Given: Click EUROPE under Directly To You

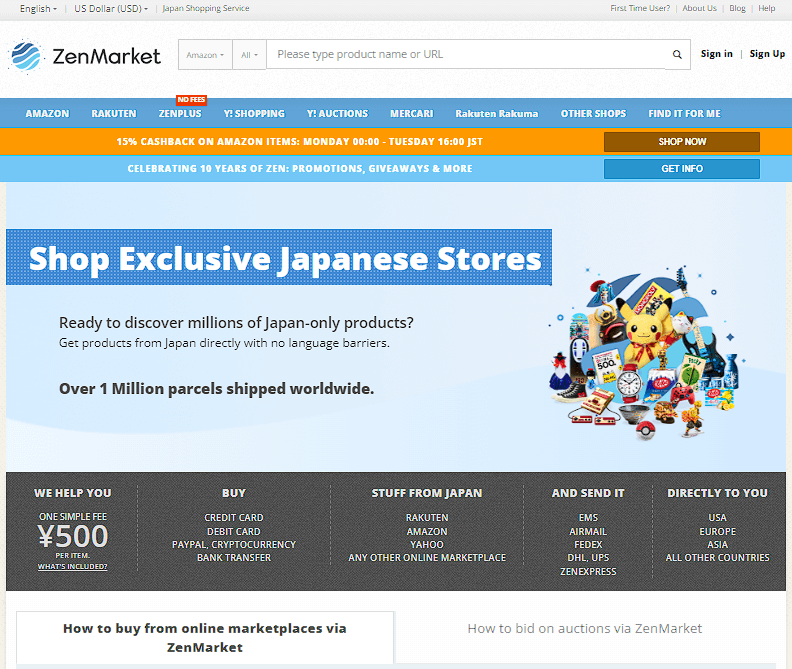Looking at the screenshot, I should click(x=717, y=532).
